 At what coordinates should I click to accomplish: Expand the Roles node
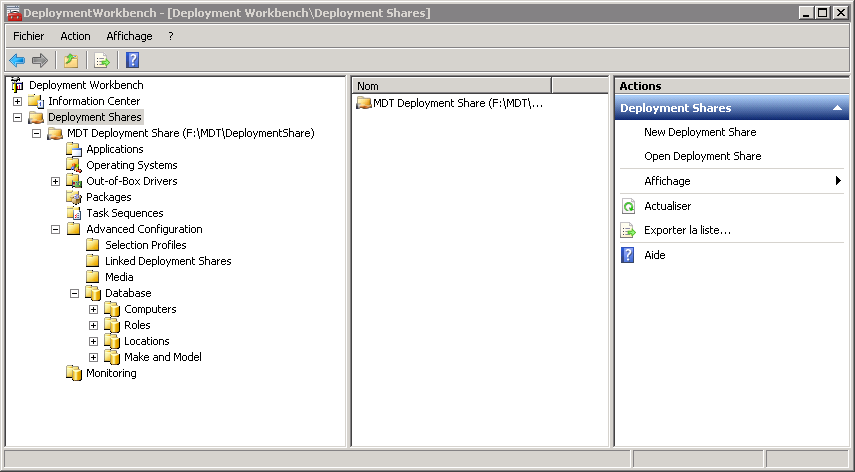[x=94, y=325]
